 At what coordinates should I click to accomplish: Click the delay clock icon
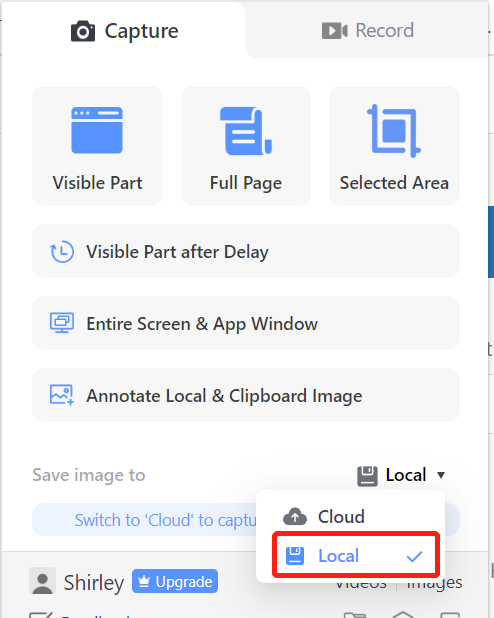pyautogui.click(x=62, y=251)
